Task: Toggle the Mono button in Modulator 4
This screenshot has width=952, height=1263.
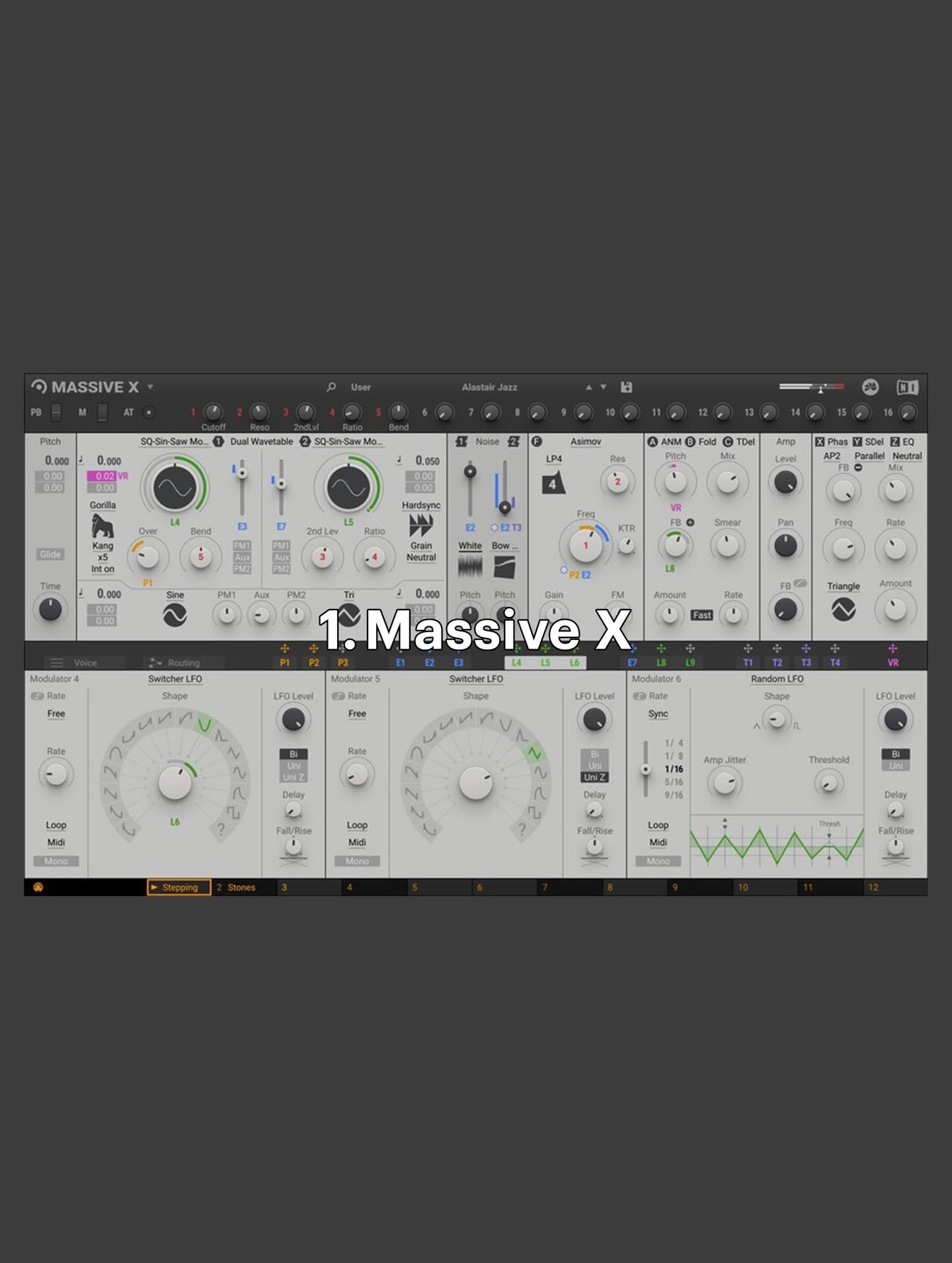Action: click(56, 861)
